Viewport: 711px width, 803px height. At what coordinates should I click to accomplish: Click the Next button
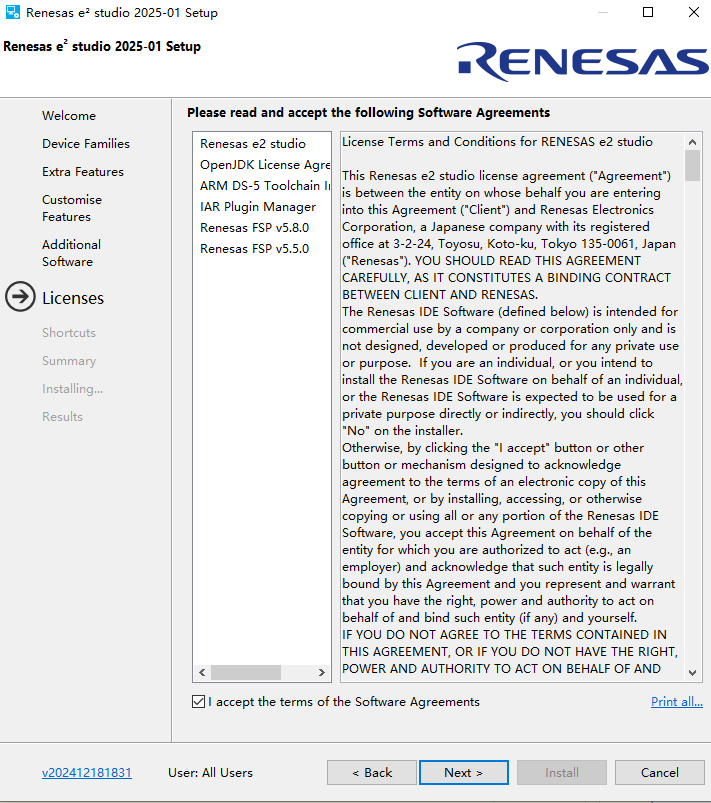(x=464, y=772)
